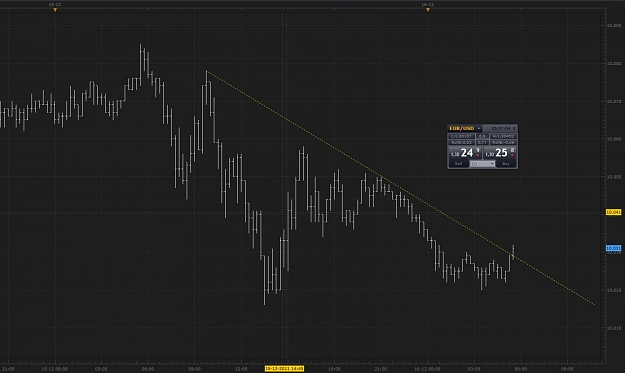Close the EUR/USD quote widget
The height and width of the screenshot is (373, 625).
point(514,128)
